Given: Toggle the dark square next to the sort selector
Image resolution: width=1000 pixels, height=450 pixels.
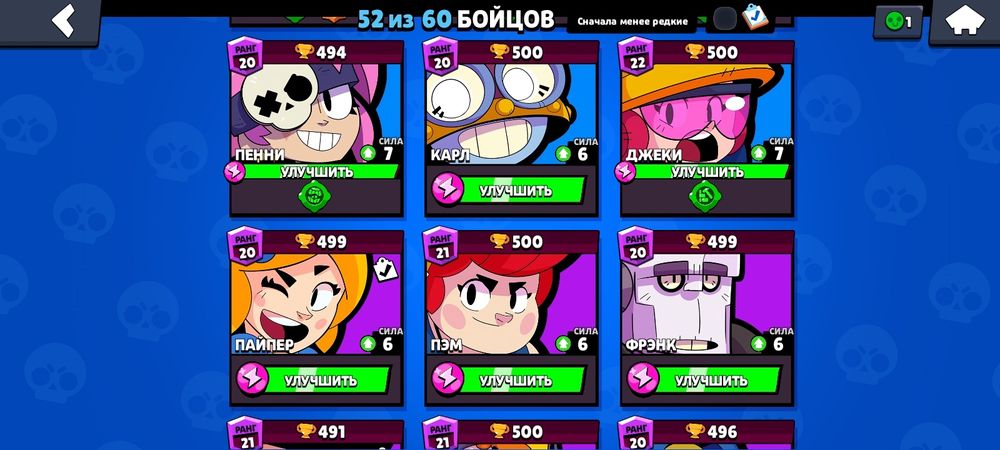Looking at the screenshot, I should [x=724, y=19].
